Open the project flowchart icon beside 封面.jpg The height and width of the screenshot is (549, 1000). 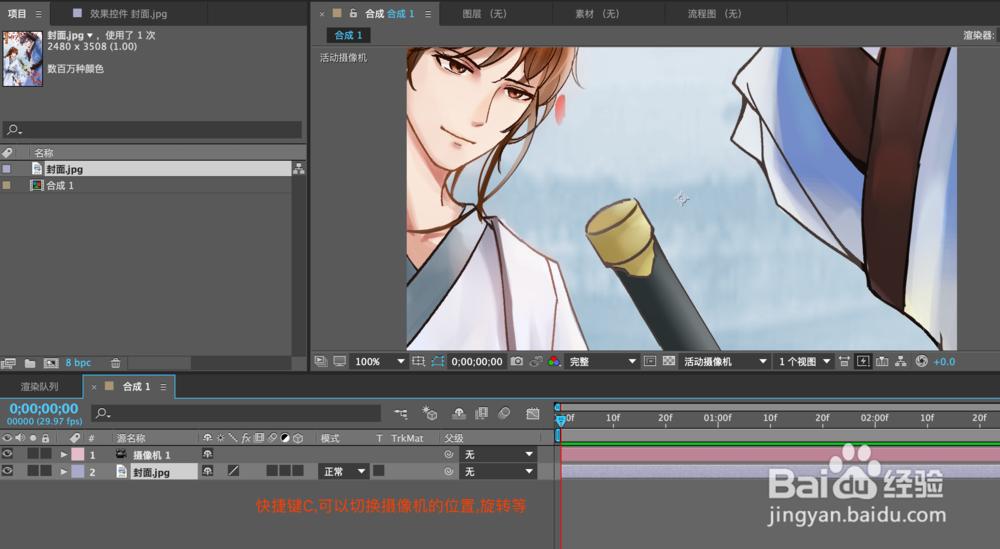click(298, 168)
